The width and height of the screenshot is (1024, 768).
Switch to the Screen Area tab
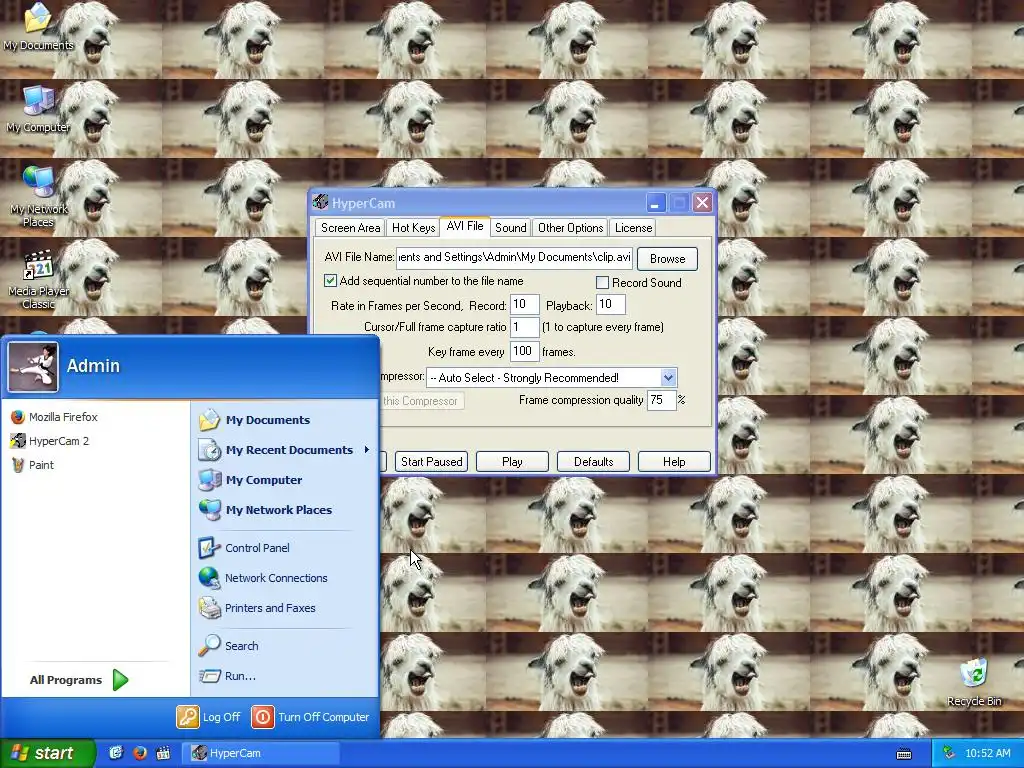(350, 228)
